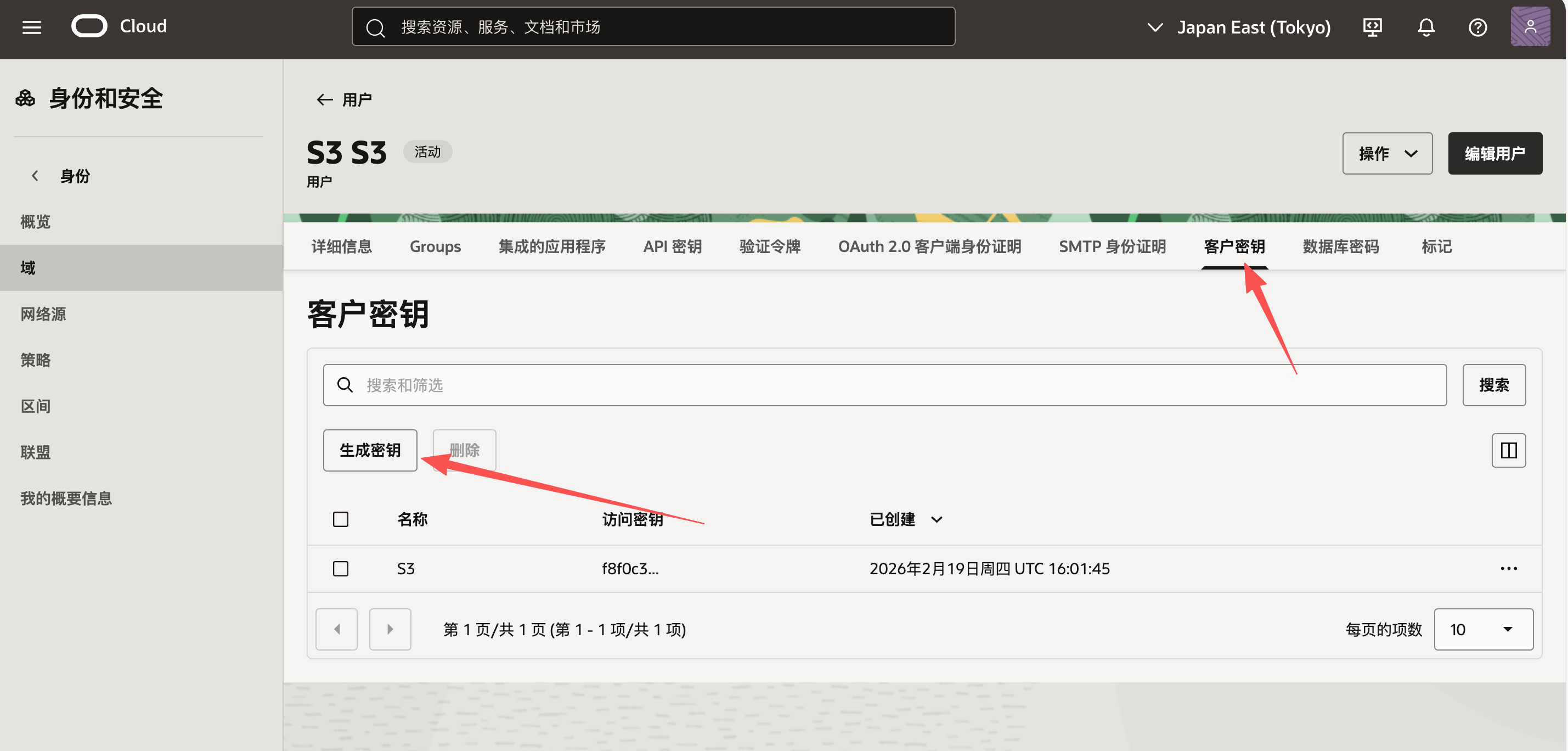Go back to Users with arrow

coord(324,99)
